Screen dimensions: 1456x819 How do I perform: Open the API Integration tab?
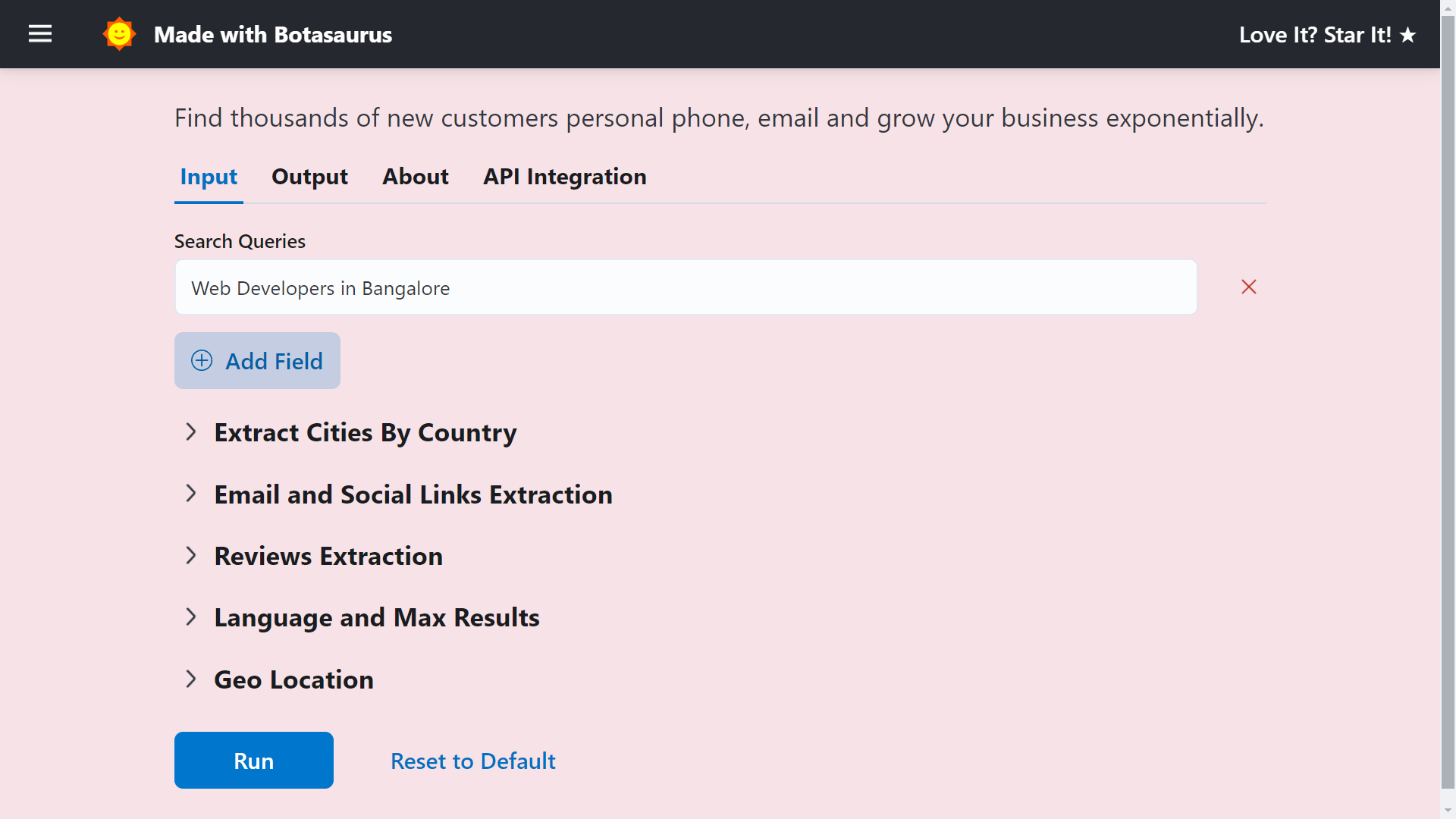[565, 177]
